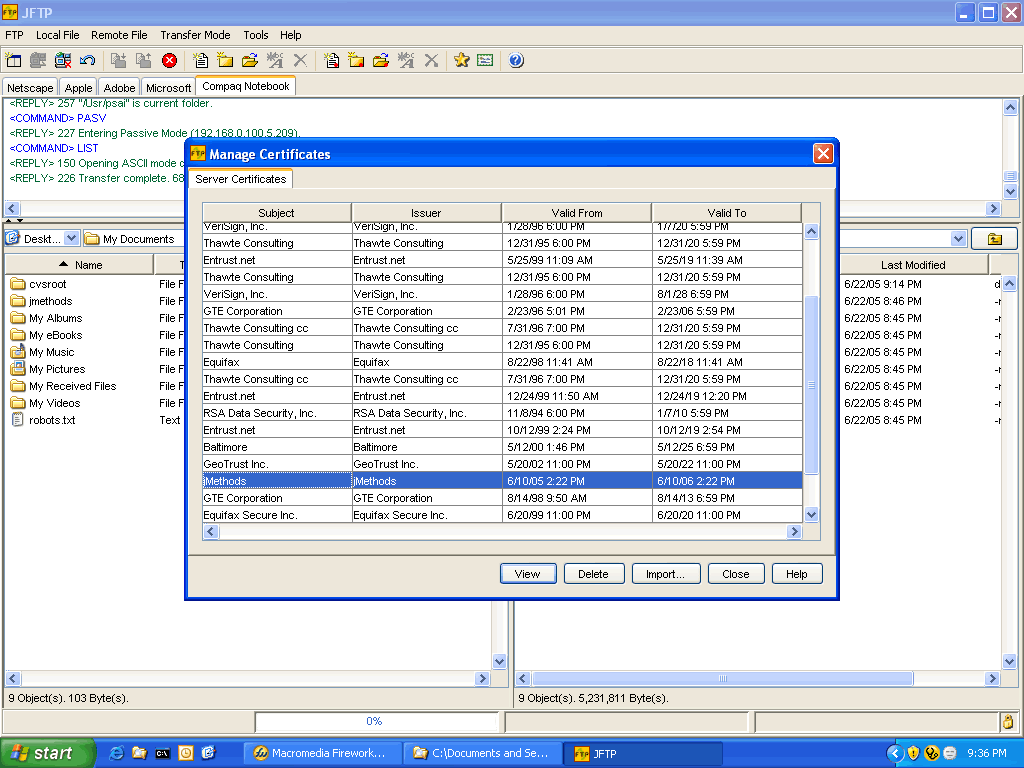1024x768 pixels.
Task: Select the RSA Data Security, Inc. subject cell
Action: pos(277,413)
